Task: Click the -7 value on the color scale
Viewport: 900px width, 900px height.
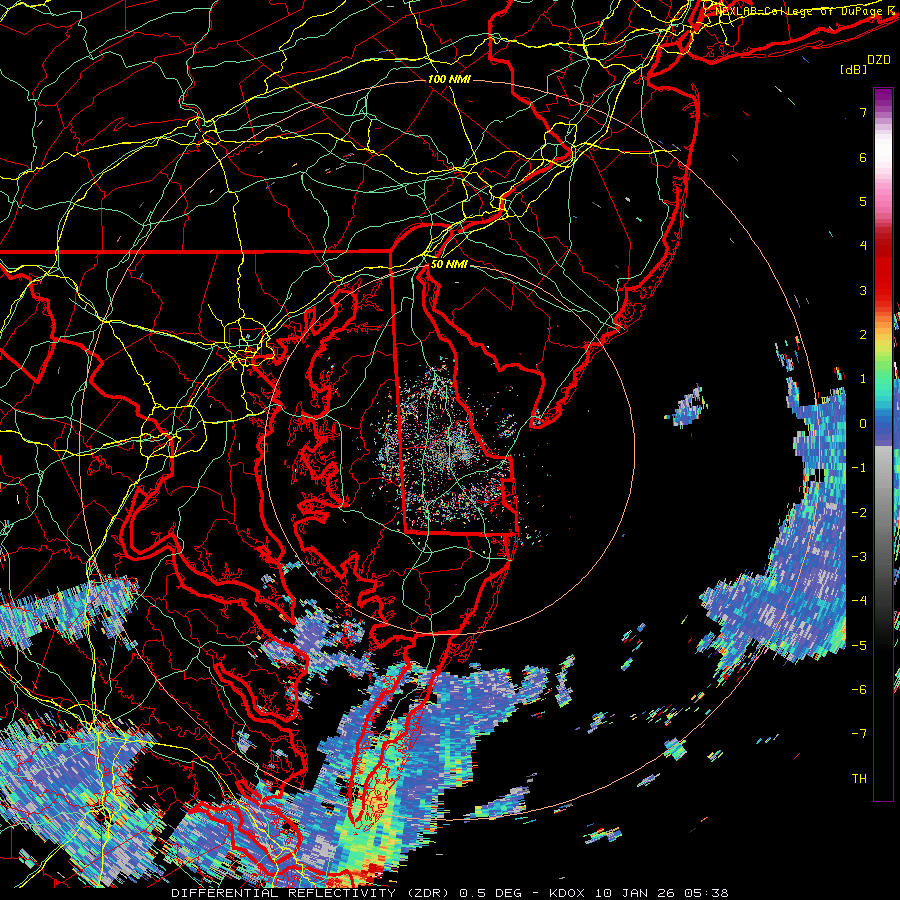Action: coord(859,734)
